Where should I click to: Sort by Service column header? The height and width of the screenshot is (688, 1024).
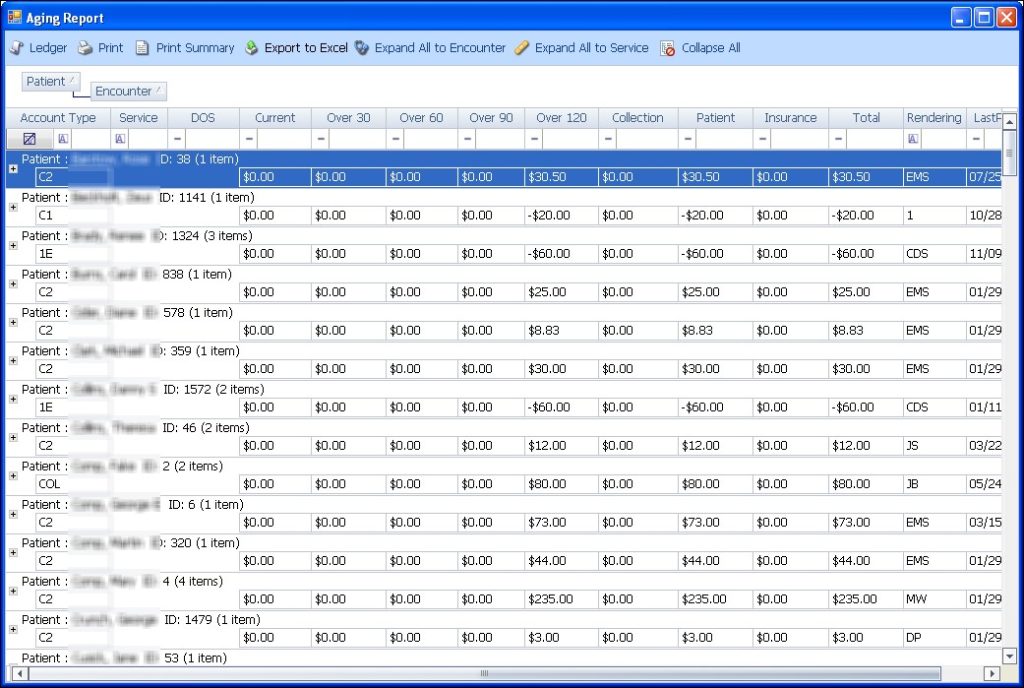point(138,117)
